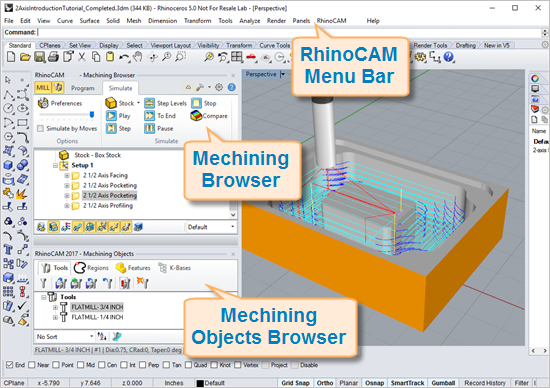550x388 pixels.
Task: Open the Default dropdown in Machining Browser
Action: coord(210,227)
